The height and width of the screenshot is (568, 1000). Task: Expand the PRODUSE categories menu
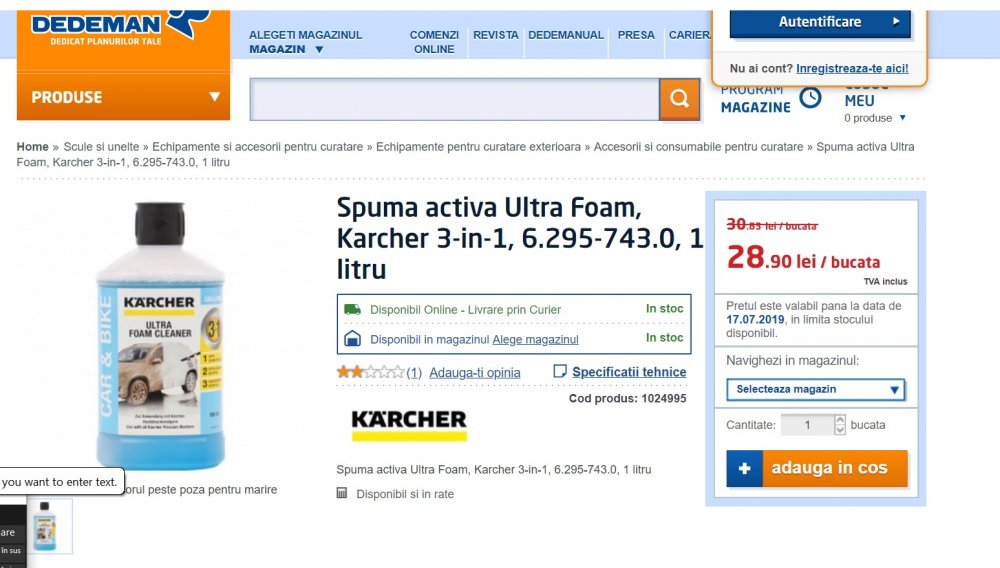123,97
